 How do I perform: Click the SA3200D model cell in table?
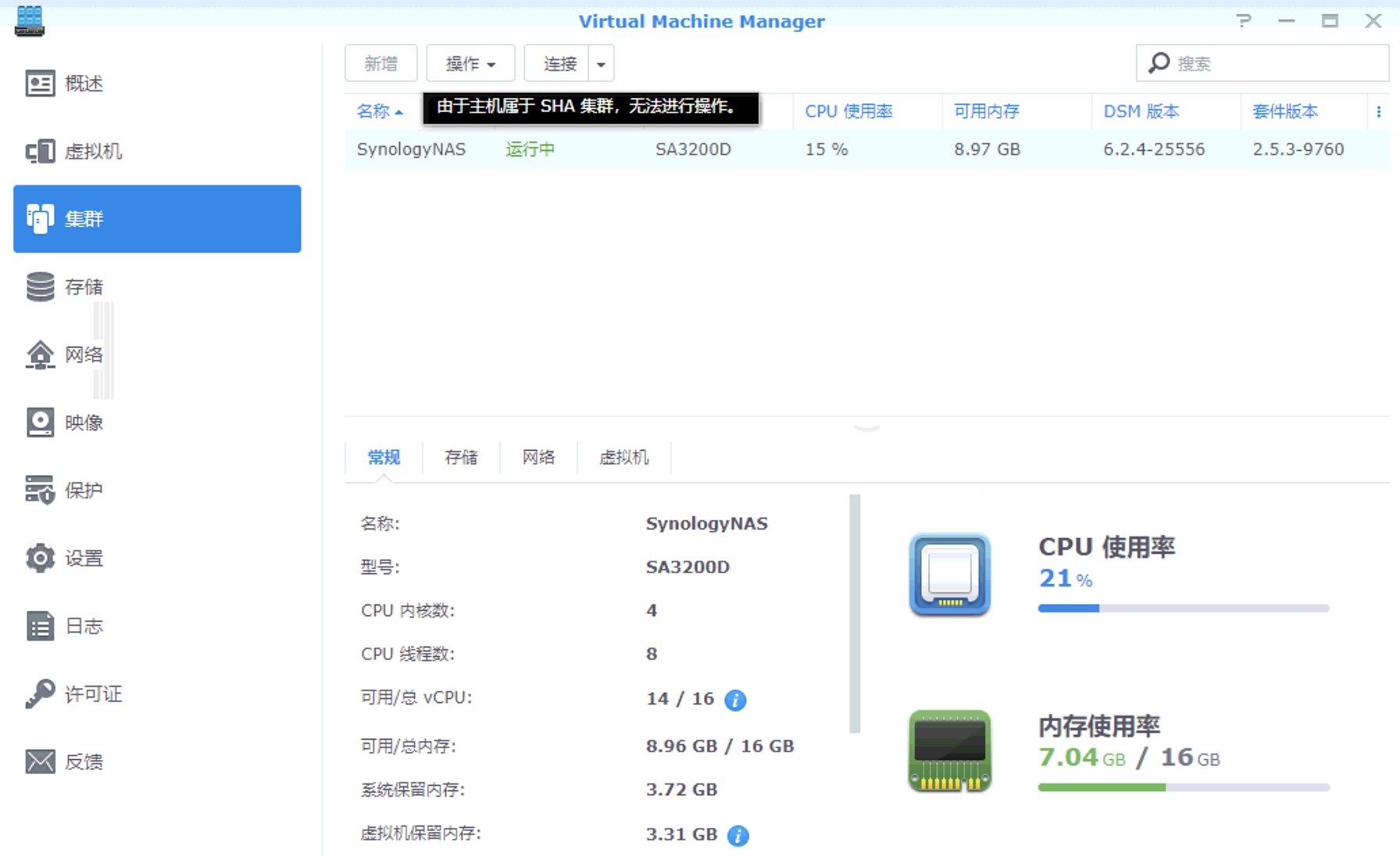coord(693,149)
